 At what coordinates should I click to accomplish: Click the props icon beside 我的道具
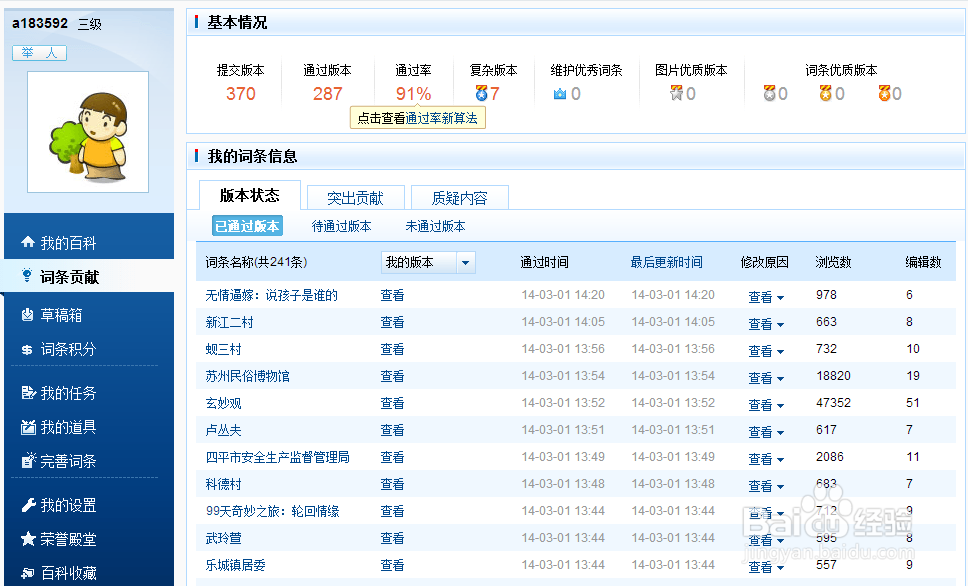(28, 427)
